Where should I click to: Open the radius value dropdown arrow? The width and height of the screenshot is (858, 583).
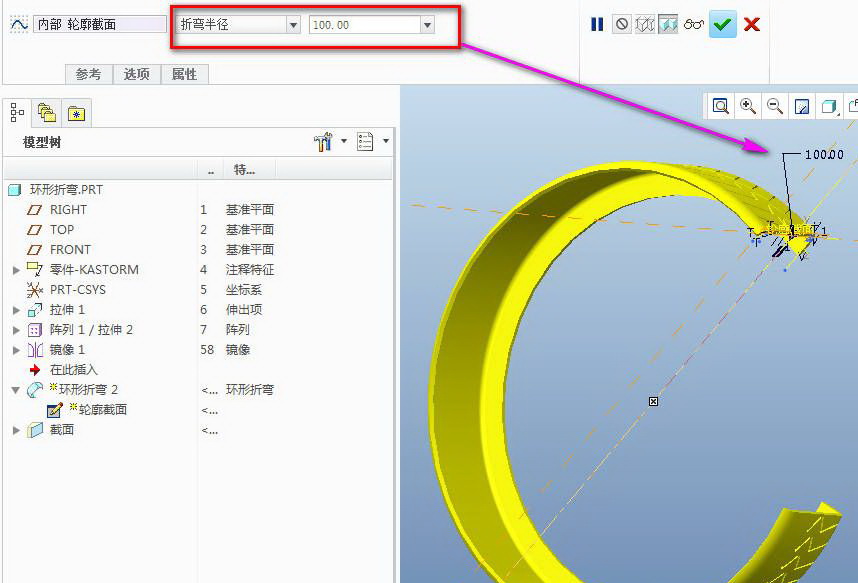point(428,25)
